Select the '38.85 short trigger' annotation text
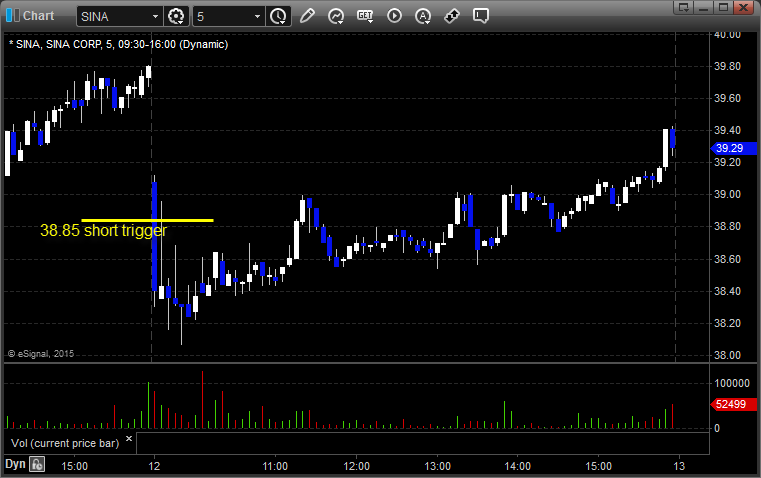761x478 pixels. click(103, 231)
